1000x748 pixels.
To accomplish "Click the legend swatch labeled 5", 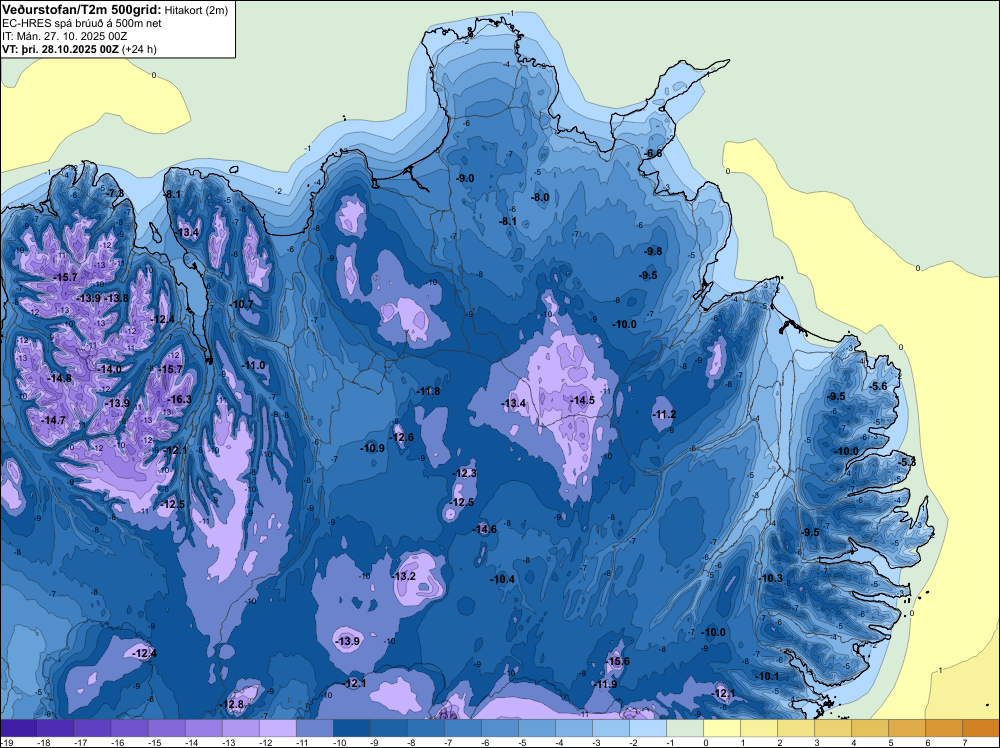I will point(906,728).
